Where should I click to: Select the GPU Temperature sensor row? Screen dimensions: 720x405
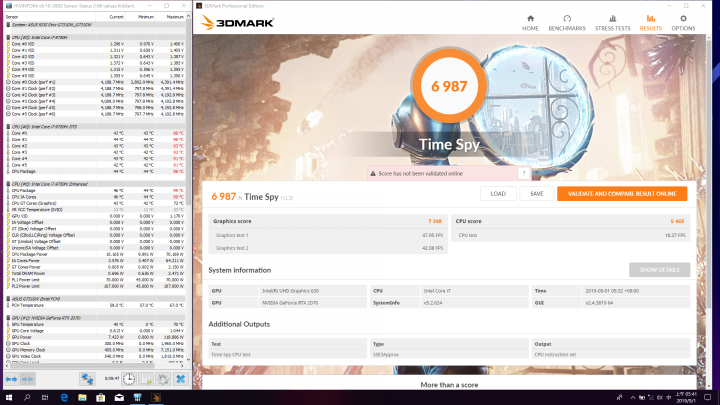(95, 324)
